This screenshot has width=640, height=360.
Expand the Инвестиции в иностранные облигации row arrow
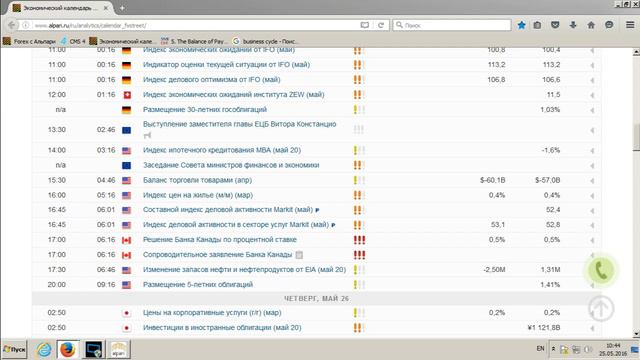[x=591, y=328]
